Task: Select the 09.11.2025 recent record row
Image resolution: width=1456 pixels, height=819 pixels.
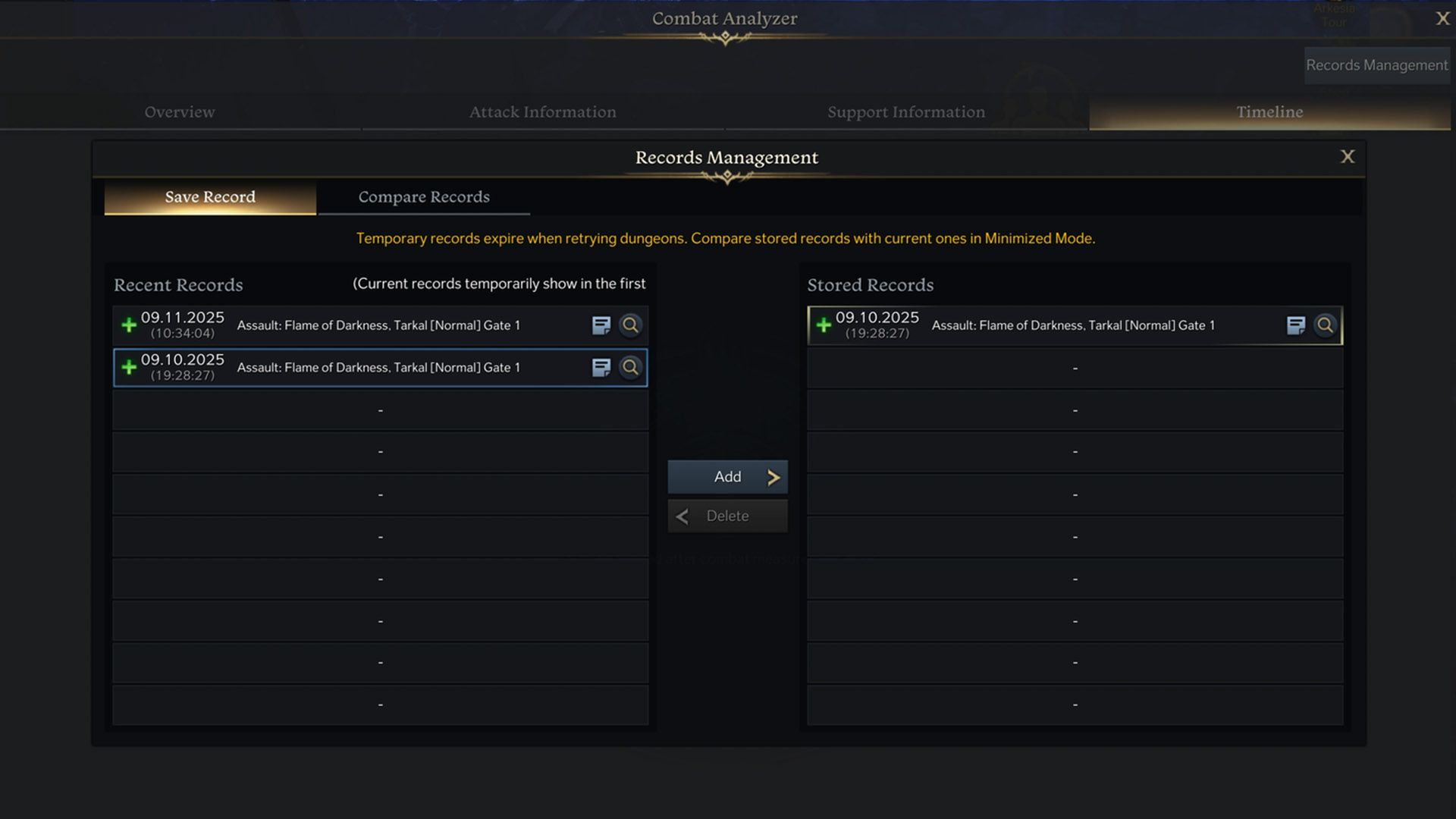Action: point(379,325)
